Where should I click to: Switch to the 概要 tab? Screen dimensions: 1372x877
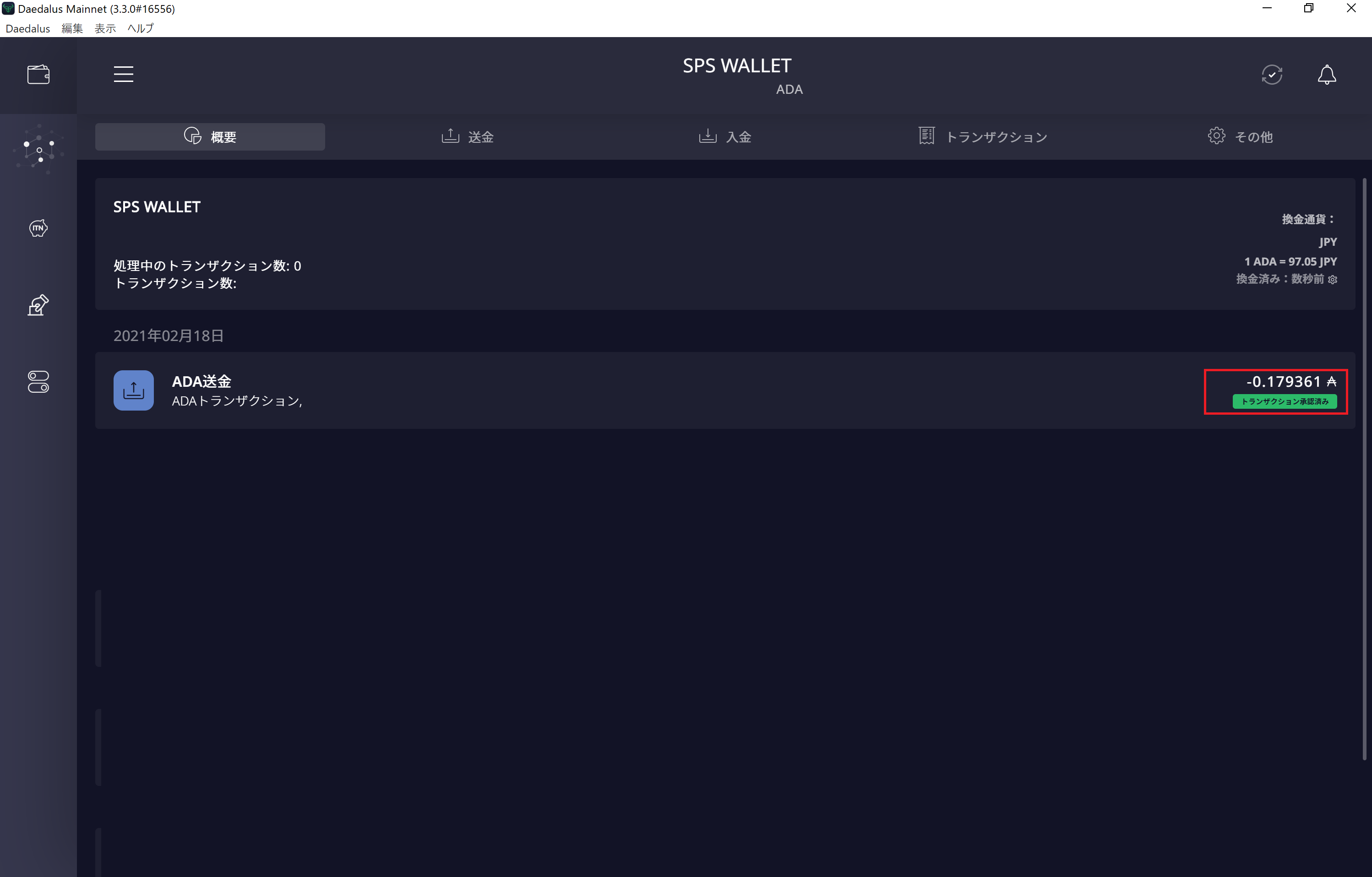coord(210,137)
